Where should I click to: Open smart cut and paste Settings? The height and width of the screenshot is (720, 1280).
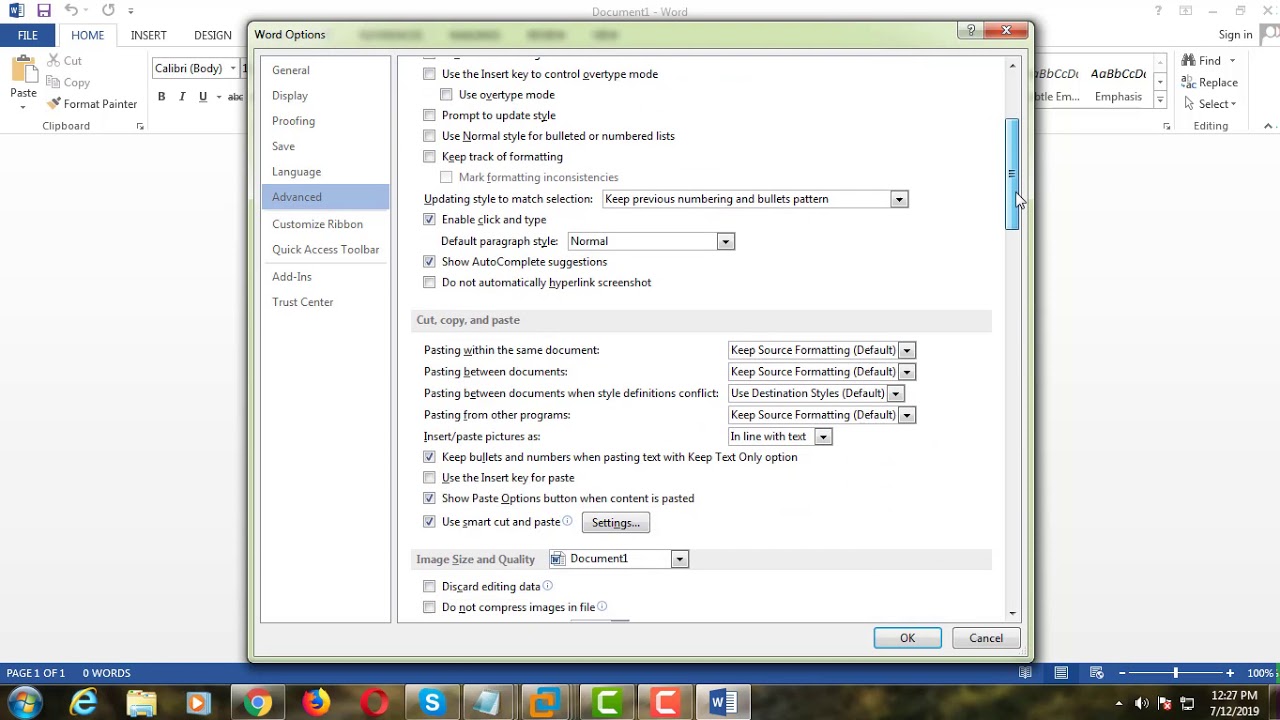[615, 523]
